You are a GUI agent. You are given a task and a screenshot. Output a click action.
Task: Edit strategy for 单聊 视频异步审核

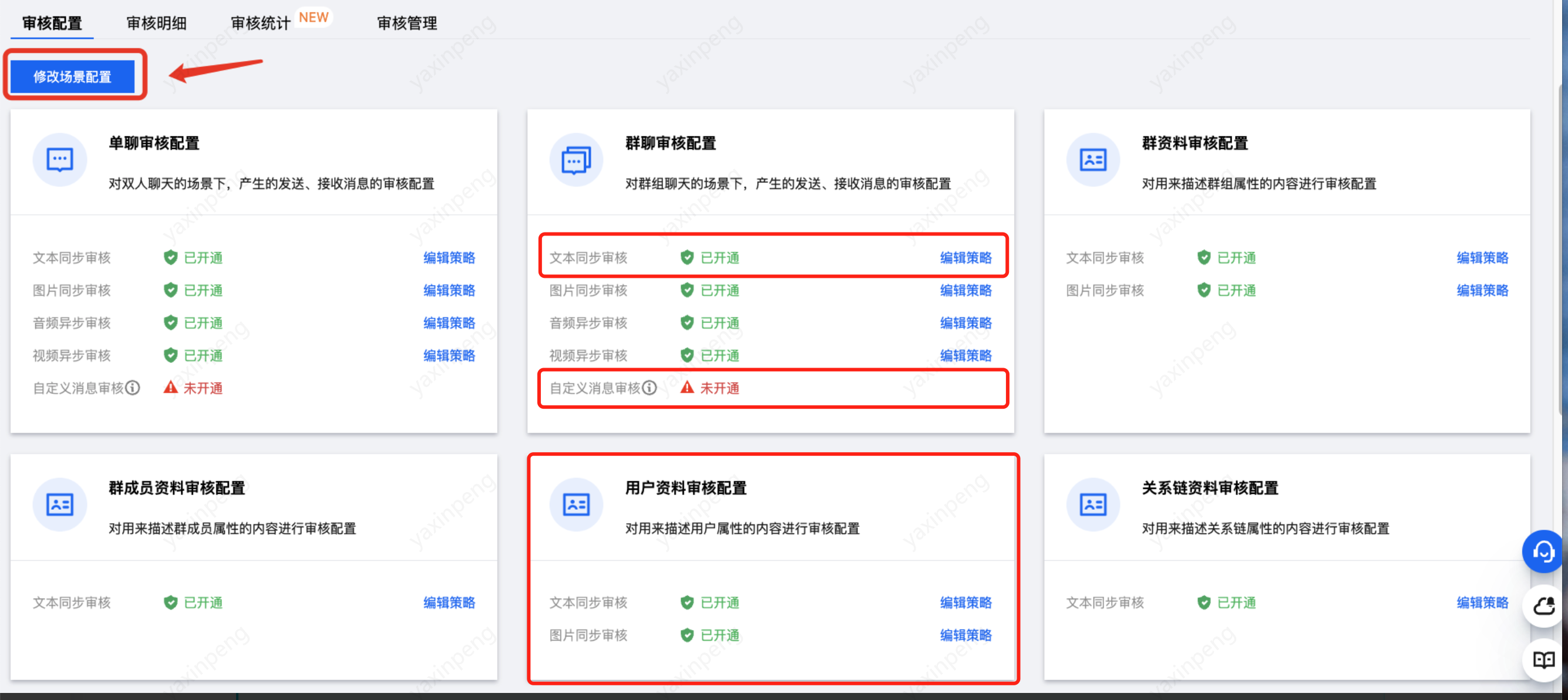pyautogui.click(x=449, y=355)
